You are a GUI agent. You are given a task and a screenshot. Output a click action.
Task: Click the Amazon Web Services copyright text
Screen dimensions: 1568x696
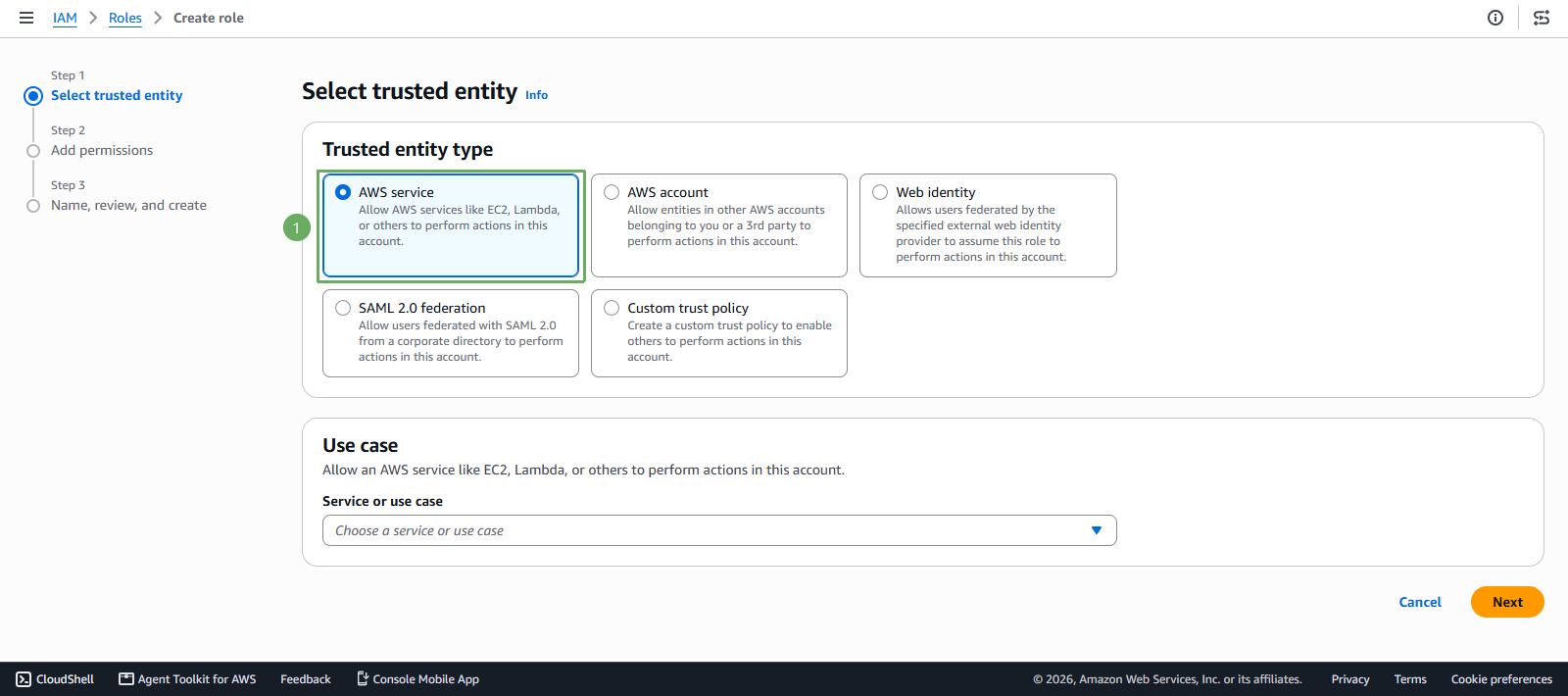(x=1167, y=679)
